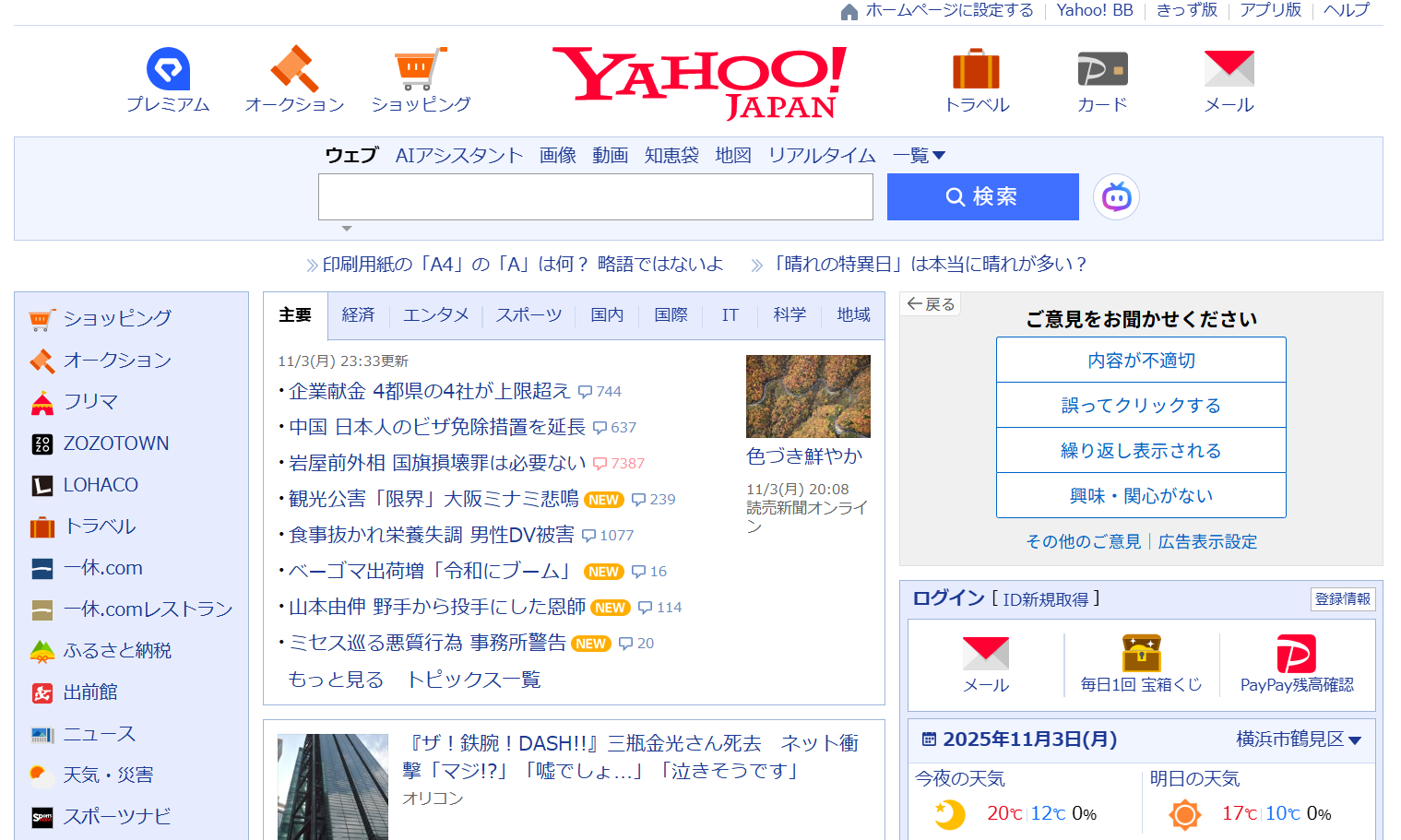Click the Card icon in the header
The width and height of the screenshot is (1401, 840).
(1102, 70)
